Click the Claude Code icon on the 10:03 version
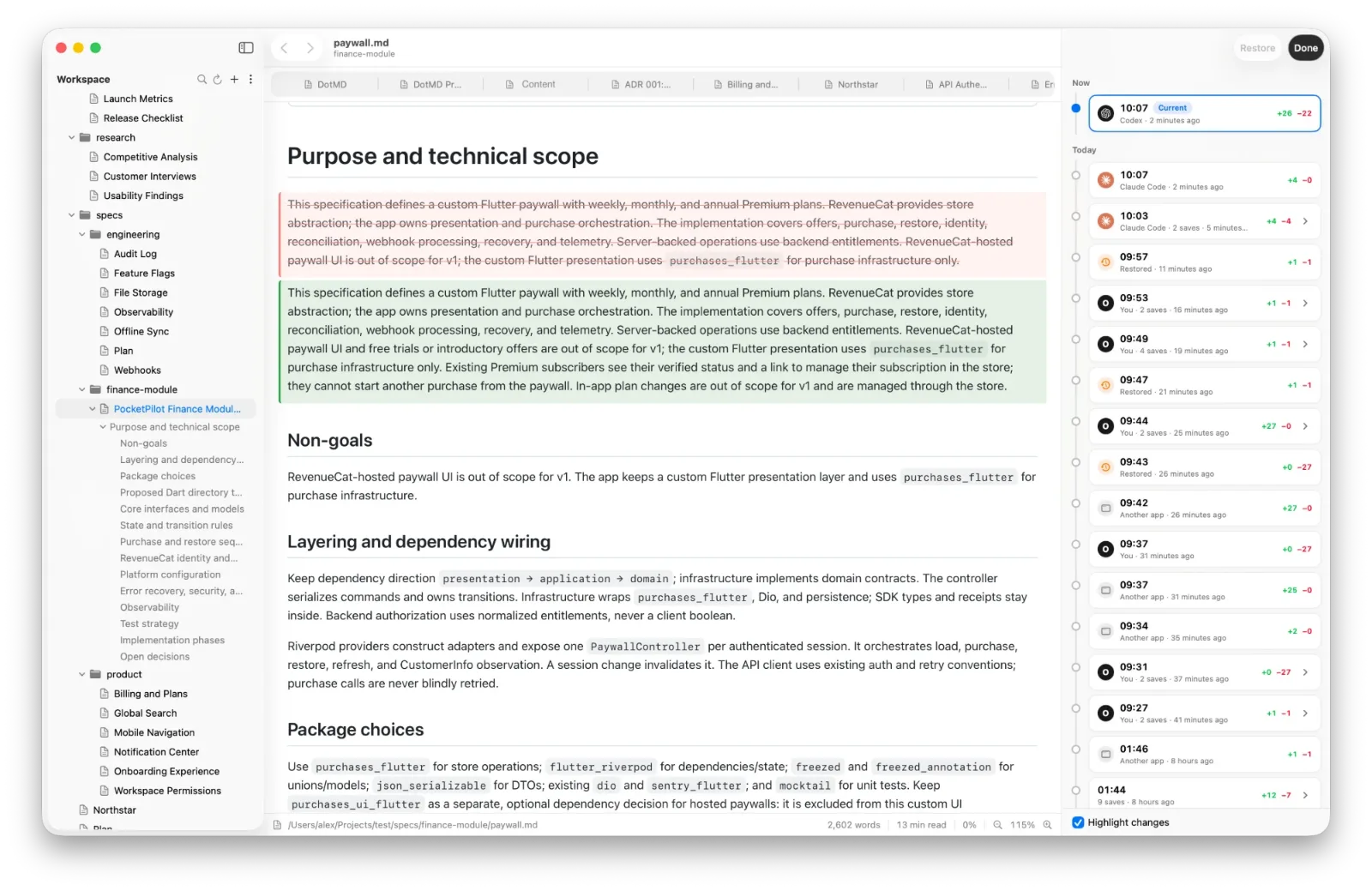The height and width of the screenshot is (891, 1372). click(1106, 221)
